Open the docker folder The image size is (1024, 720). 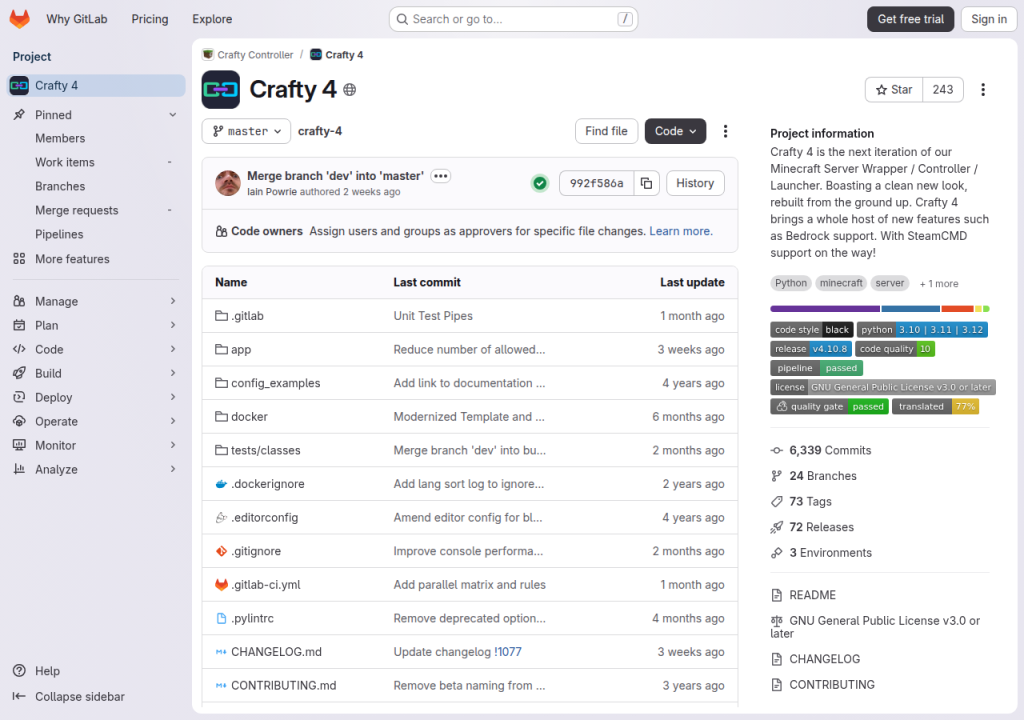(x=249, y=417)
